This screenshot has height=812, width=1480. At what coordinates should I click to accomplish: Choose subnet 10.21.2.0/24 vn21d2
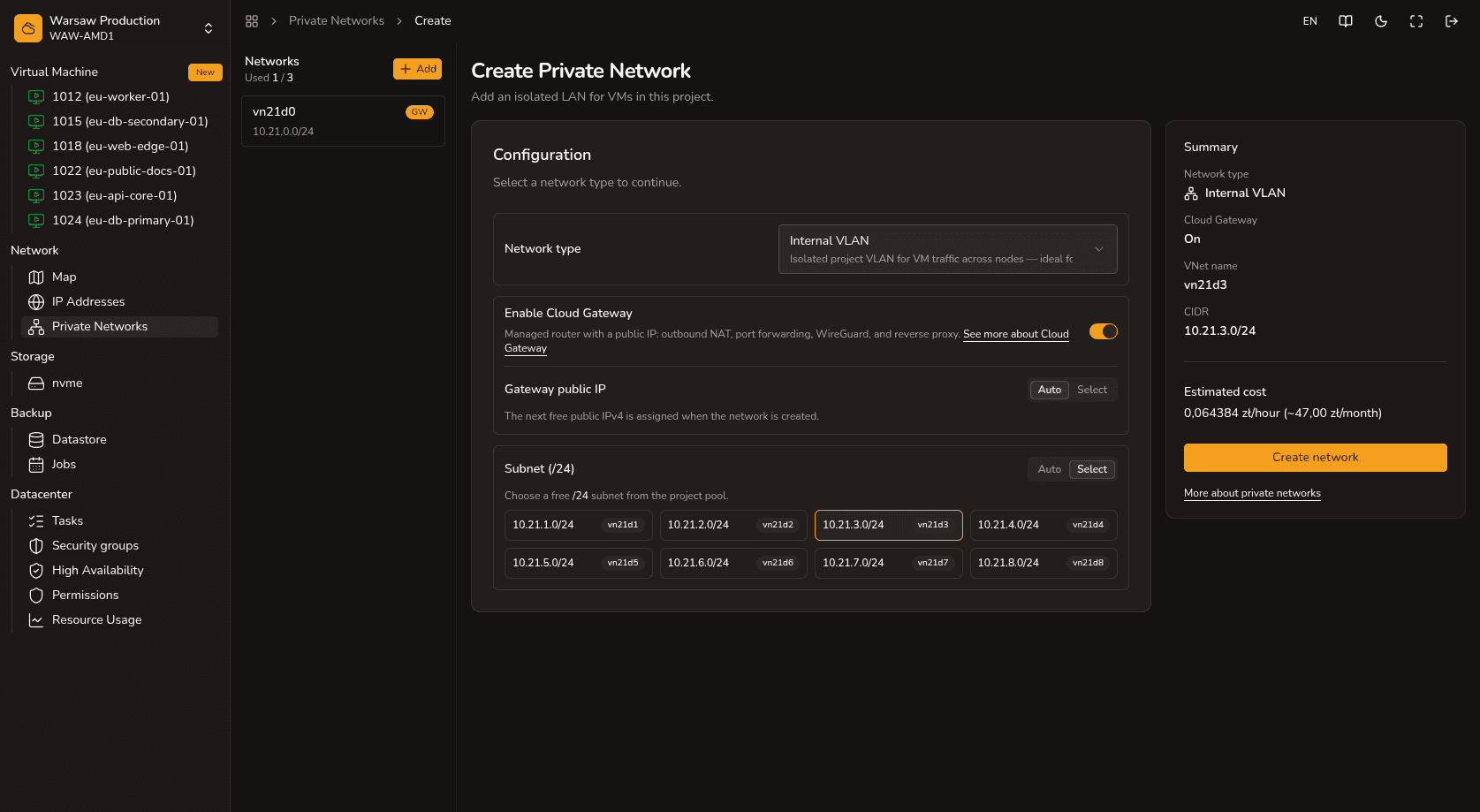tap(733, 525)
